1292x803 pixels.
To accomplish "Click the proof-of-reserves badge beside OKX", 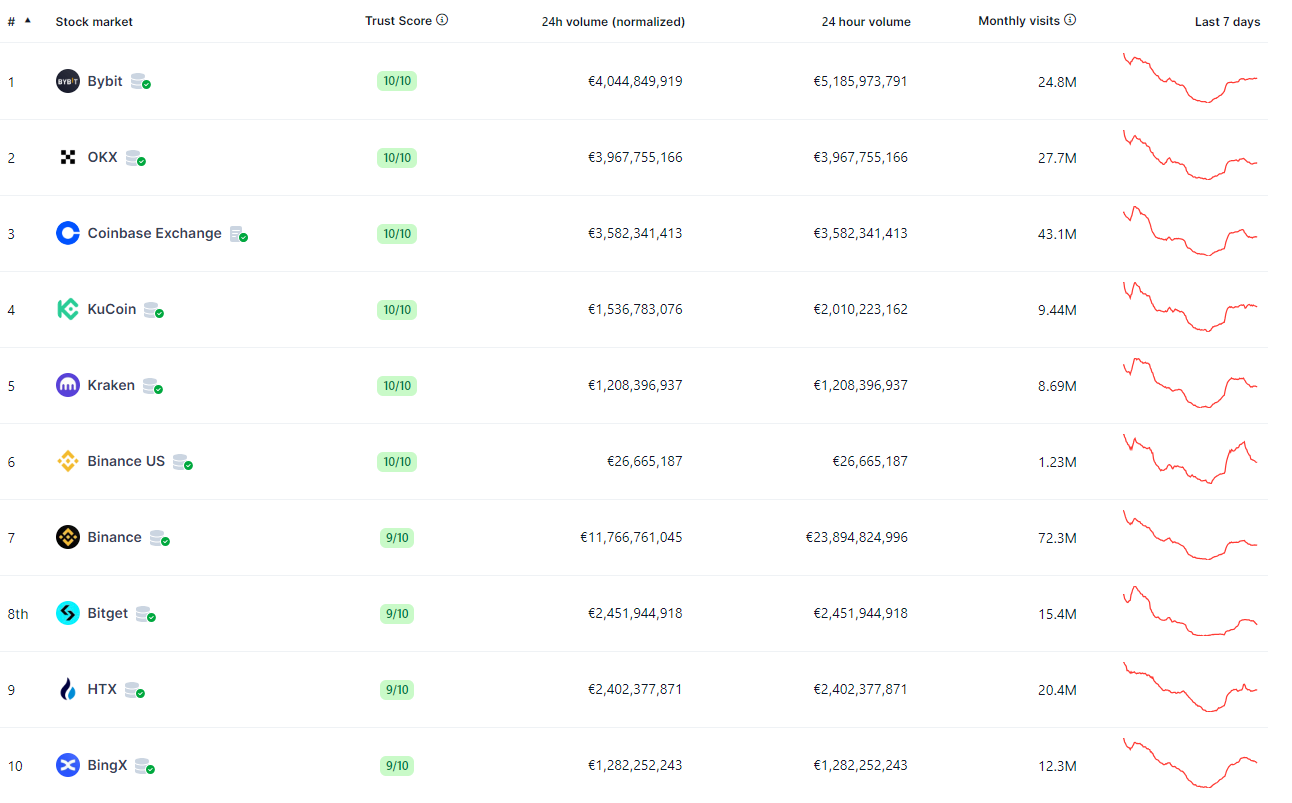I will click(136, 158).
